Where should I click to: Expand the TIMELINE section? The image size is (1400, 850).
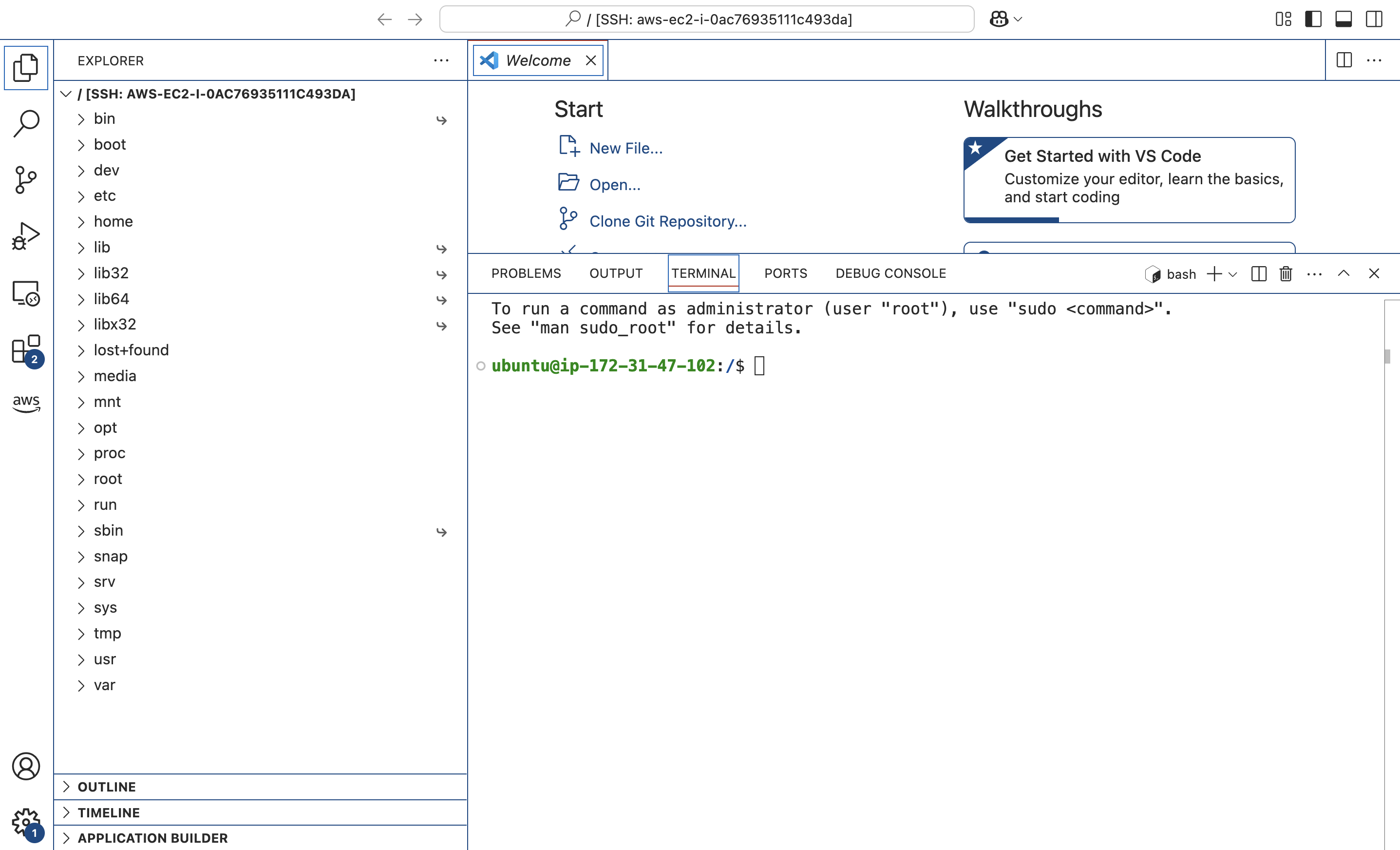(x=260, y=813)
